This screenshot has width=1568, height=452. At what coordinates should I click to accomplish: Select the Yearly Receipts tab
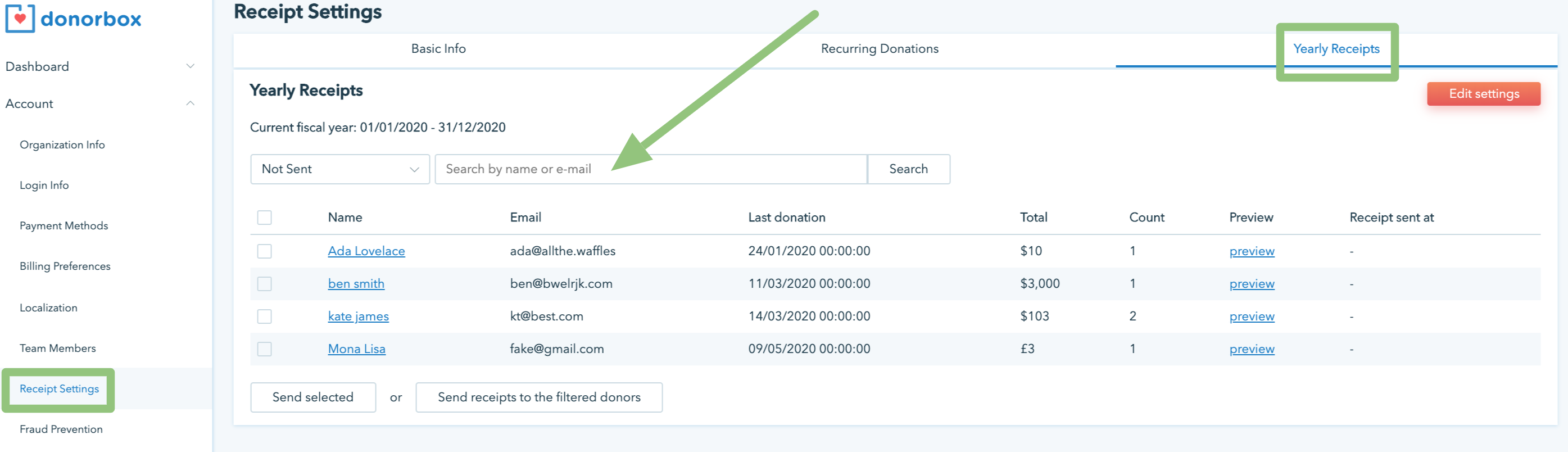click(1335, 49)
